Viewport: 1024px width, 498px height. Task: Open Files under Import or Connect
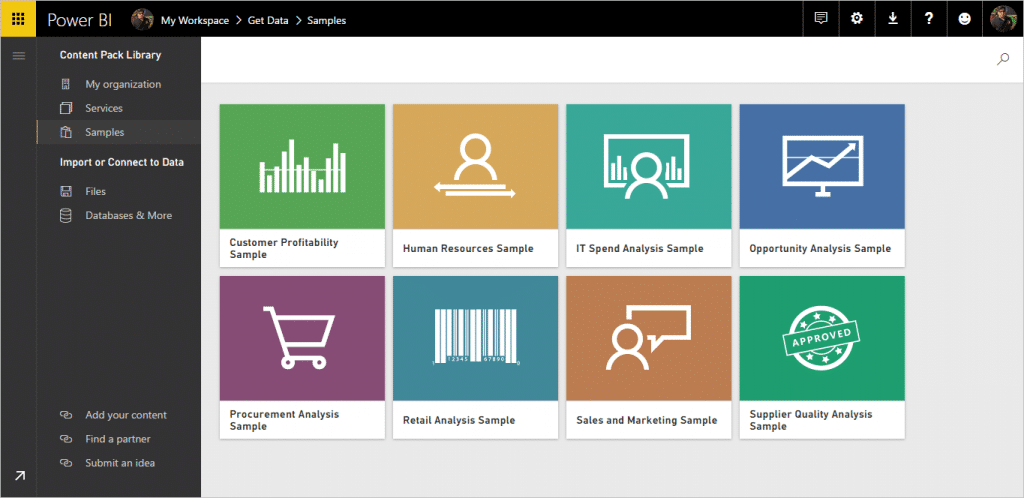coord(95,191)
